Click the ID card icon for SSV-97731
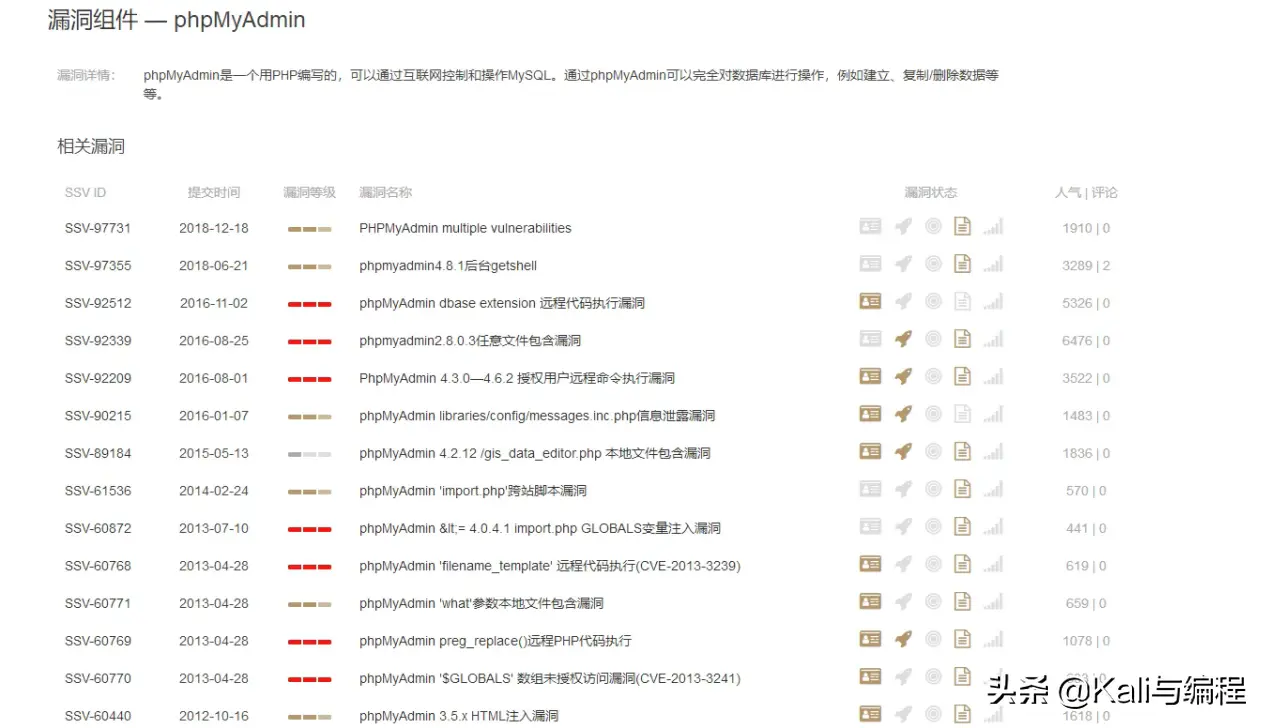The width and height of the screenshot is (1267, 728). point(870,227)
